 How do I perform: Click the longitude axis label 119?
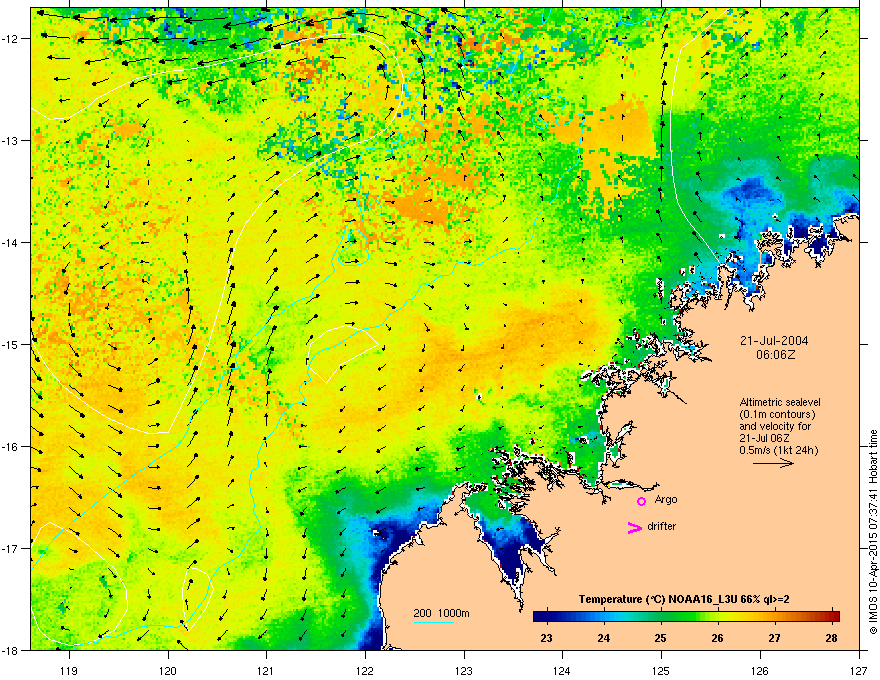tap(69, 671)
